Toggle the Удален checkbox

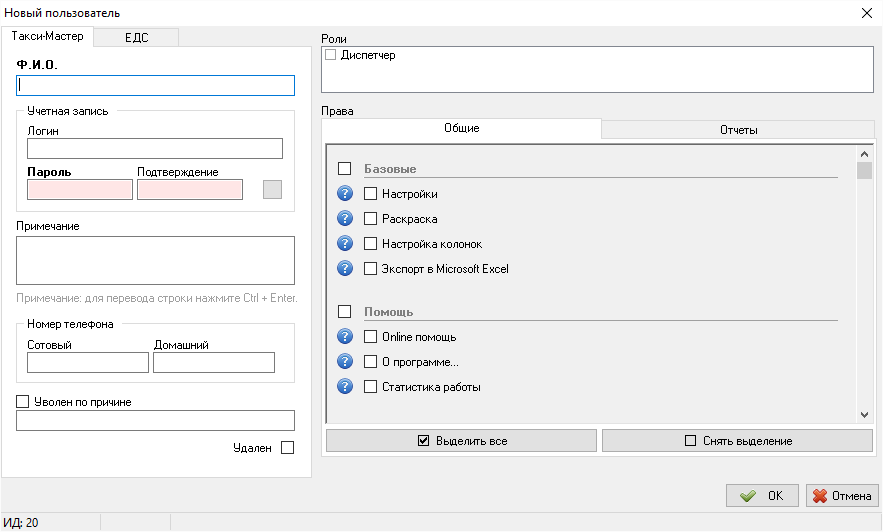288,448
